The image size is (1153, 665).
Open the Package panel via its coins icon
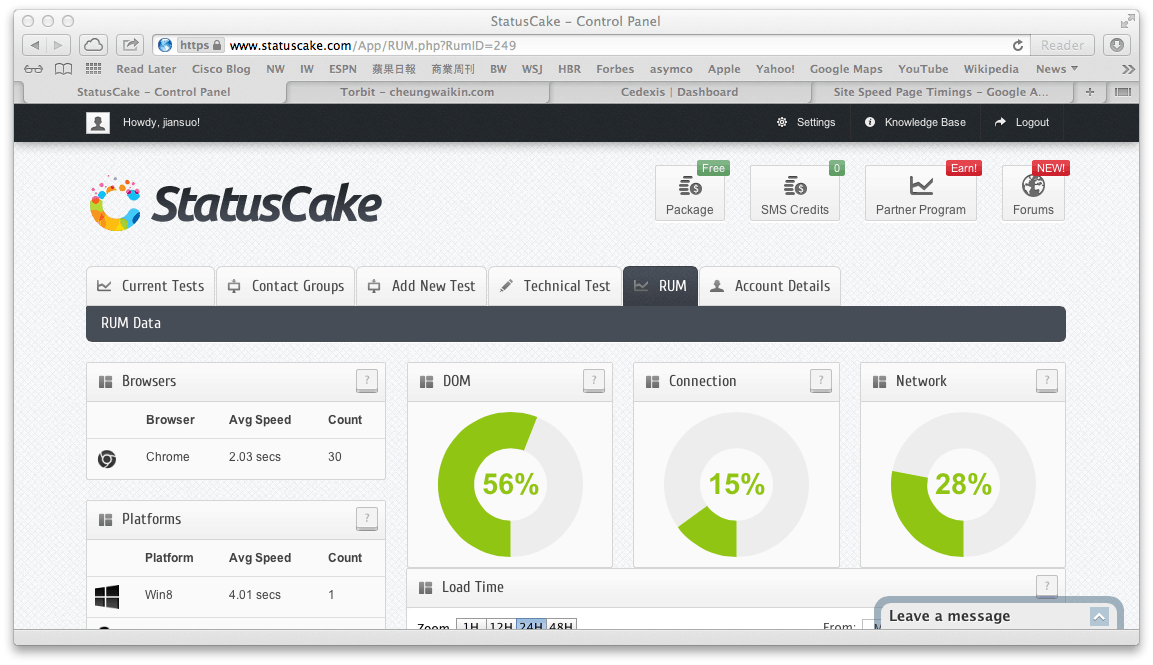(689, 189)
